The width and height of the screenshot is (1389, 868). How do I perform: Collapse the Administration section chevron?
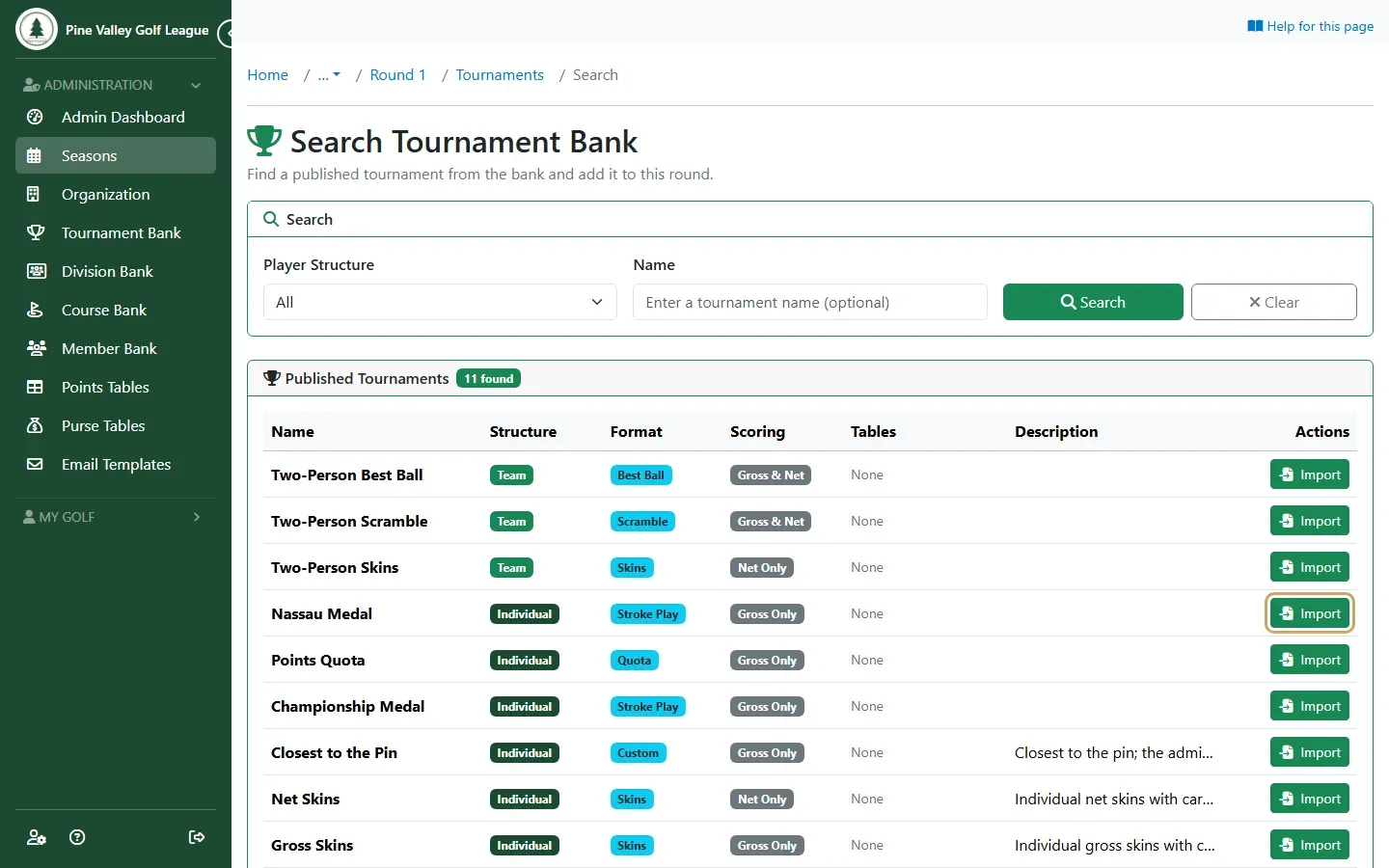(x=196, y=85)
